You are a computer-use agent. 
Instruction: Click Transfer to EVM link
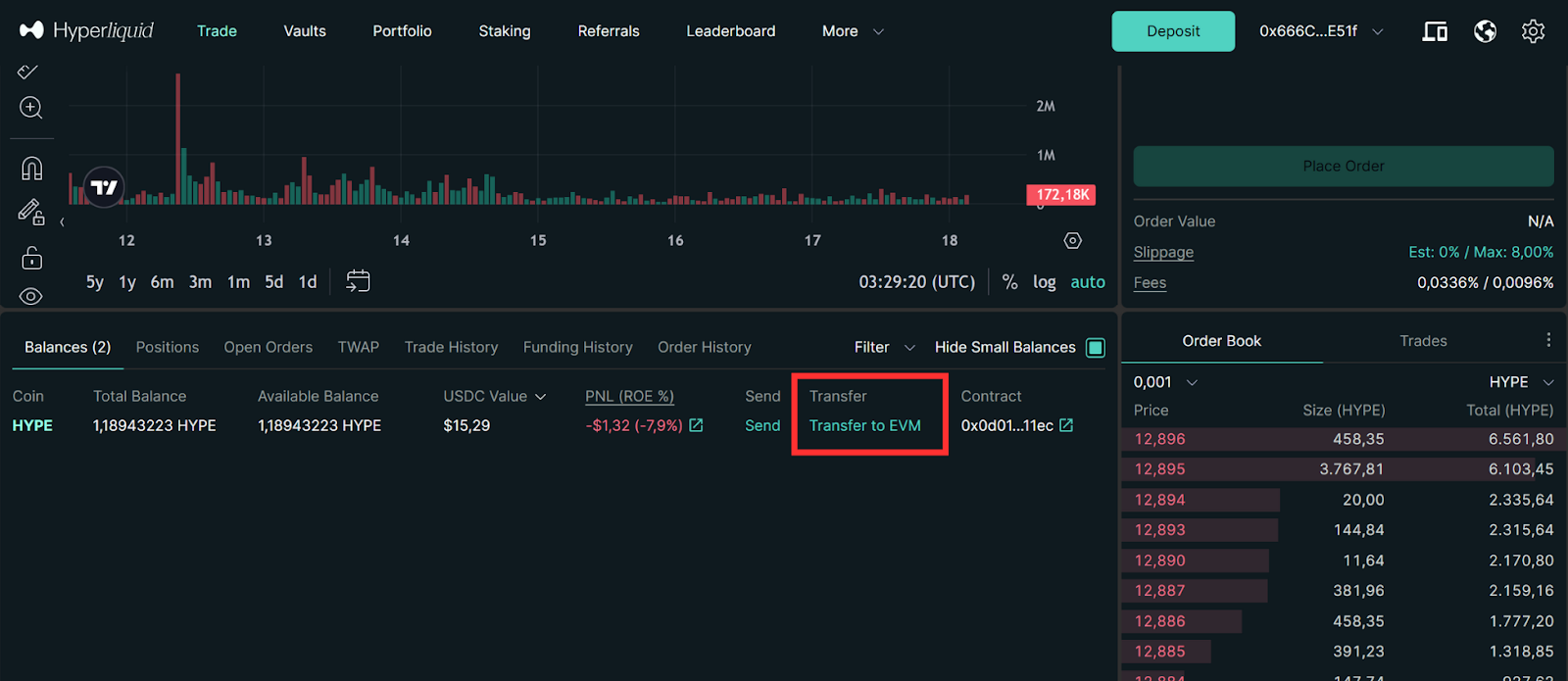(x=864, y=425)
